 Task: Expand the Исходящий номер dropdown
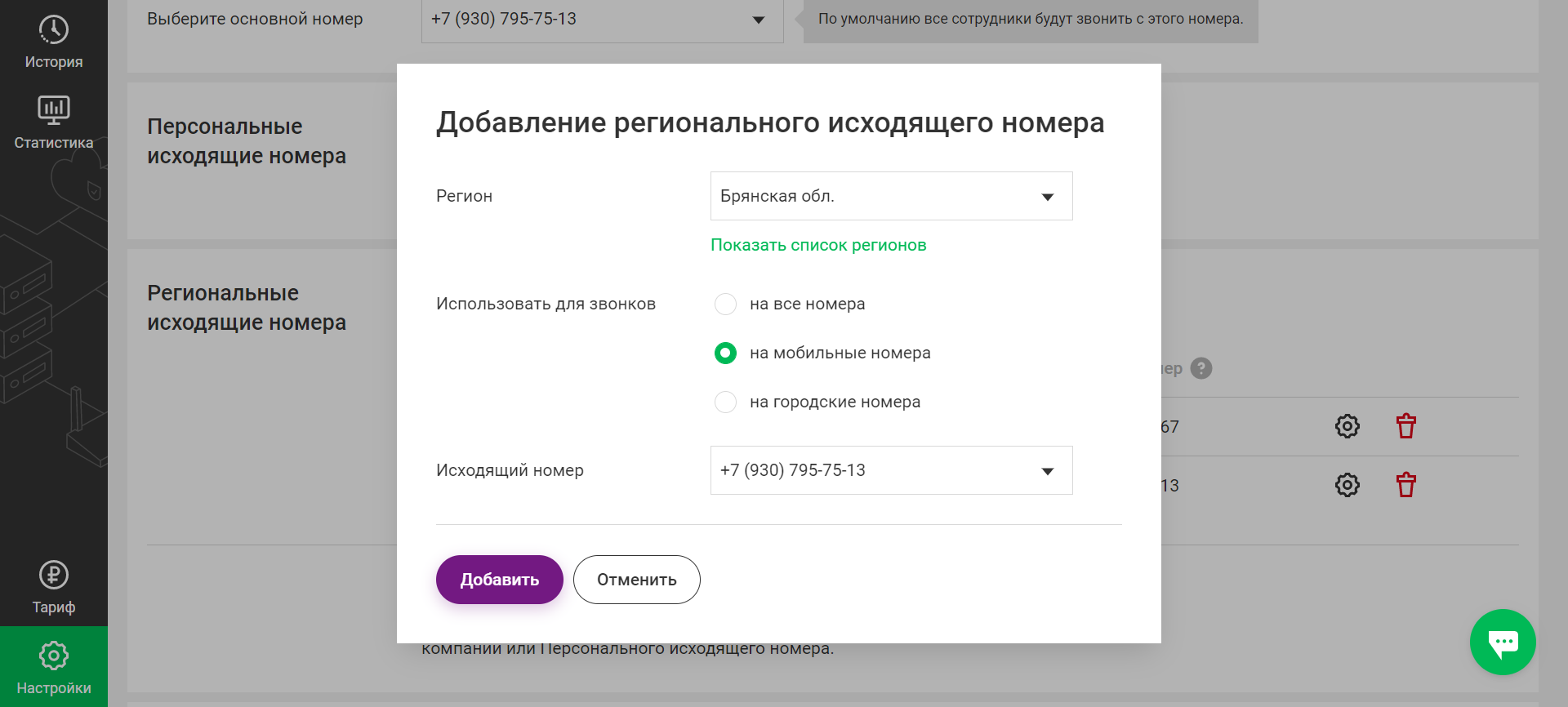pos(891,470)
